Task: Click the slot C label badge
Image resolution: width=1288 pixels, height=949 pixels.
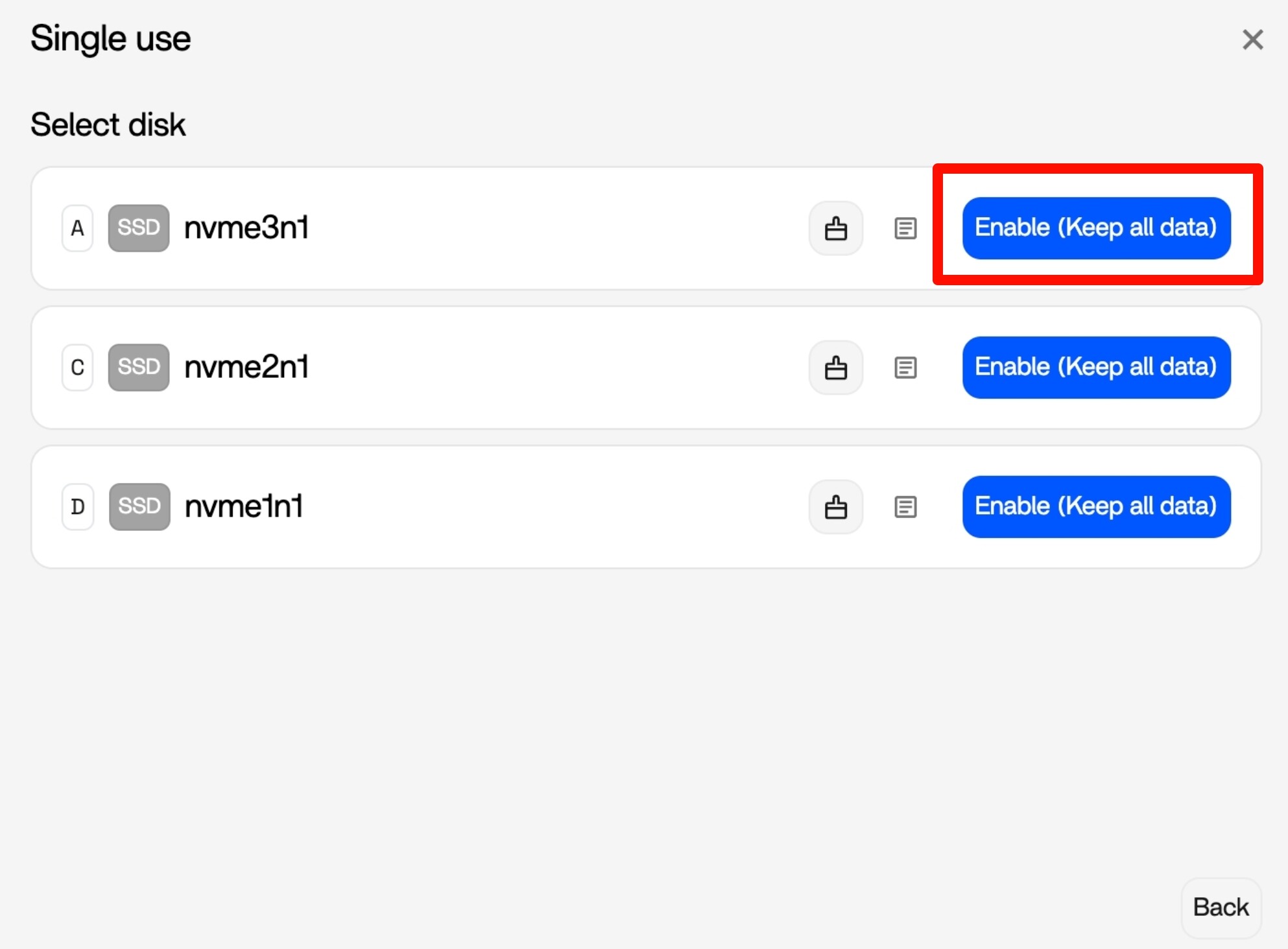Action: (x=77, y=368)
